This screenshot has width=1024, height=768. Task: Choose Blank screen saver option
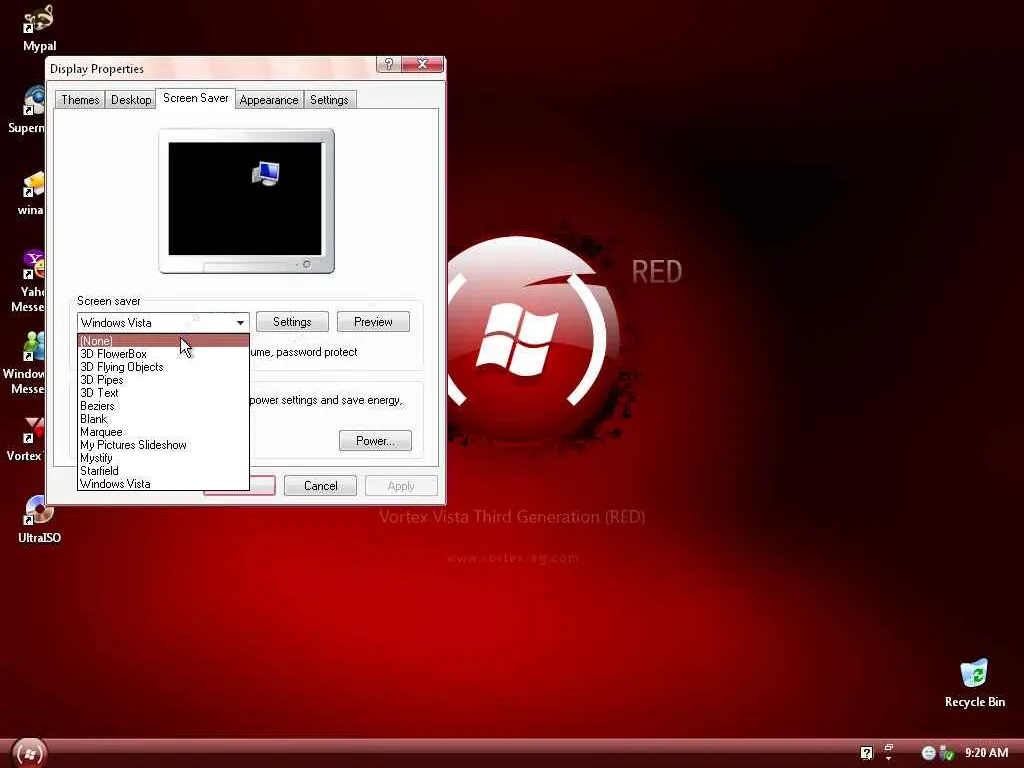pos(163,419)
